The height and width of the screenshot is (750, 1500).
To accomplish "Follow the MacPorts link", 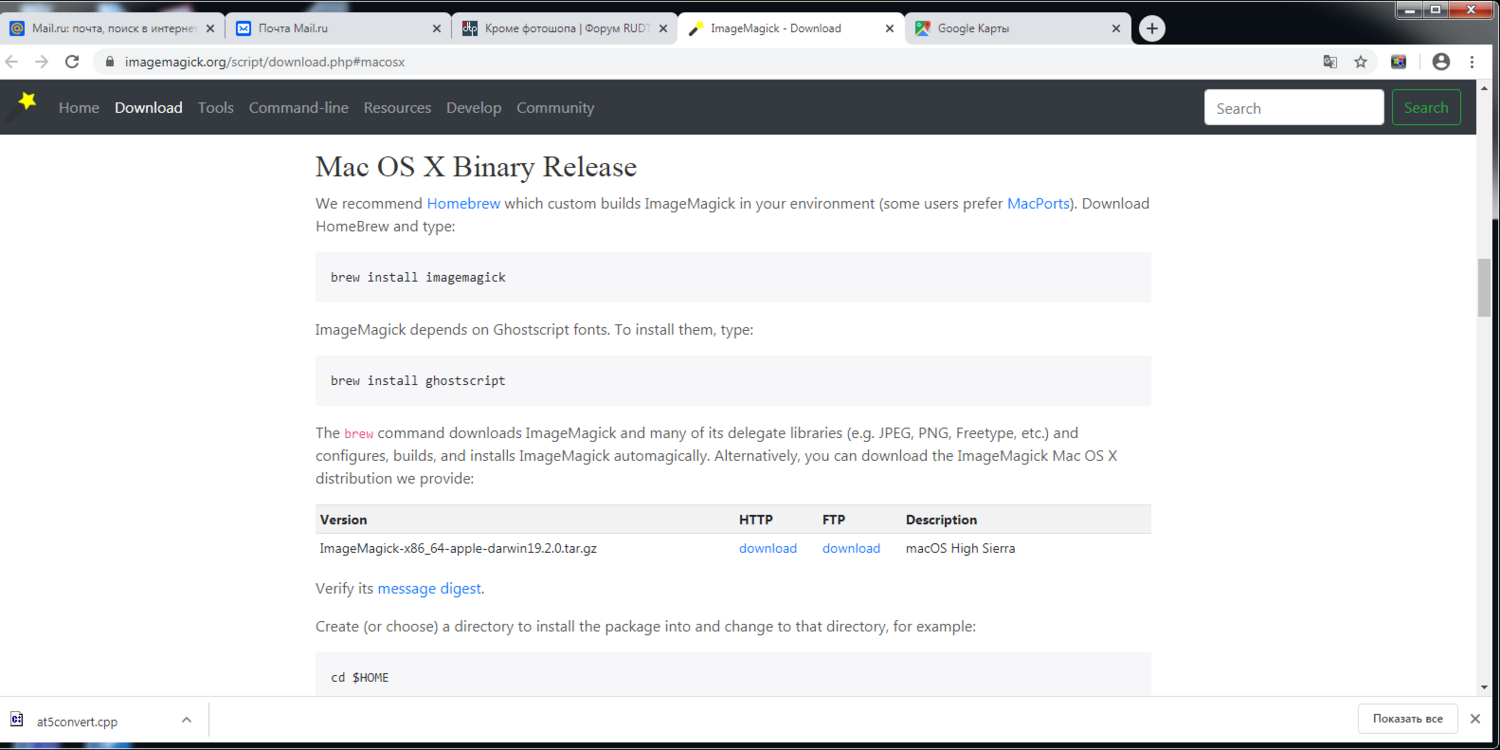I will click(1038, 204).
